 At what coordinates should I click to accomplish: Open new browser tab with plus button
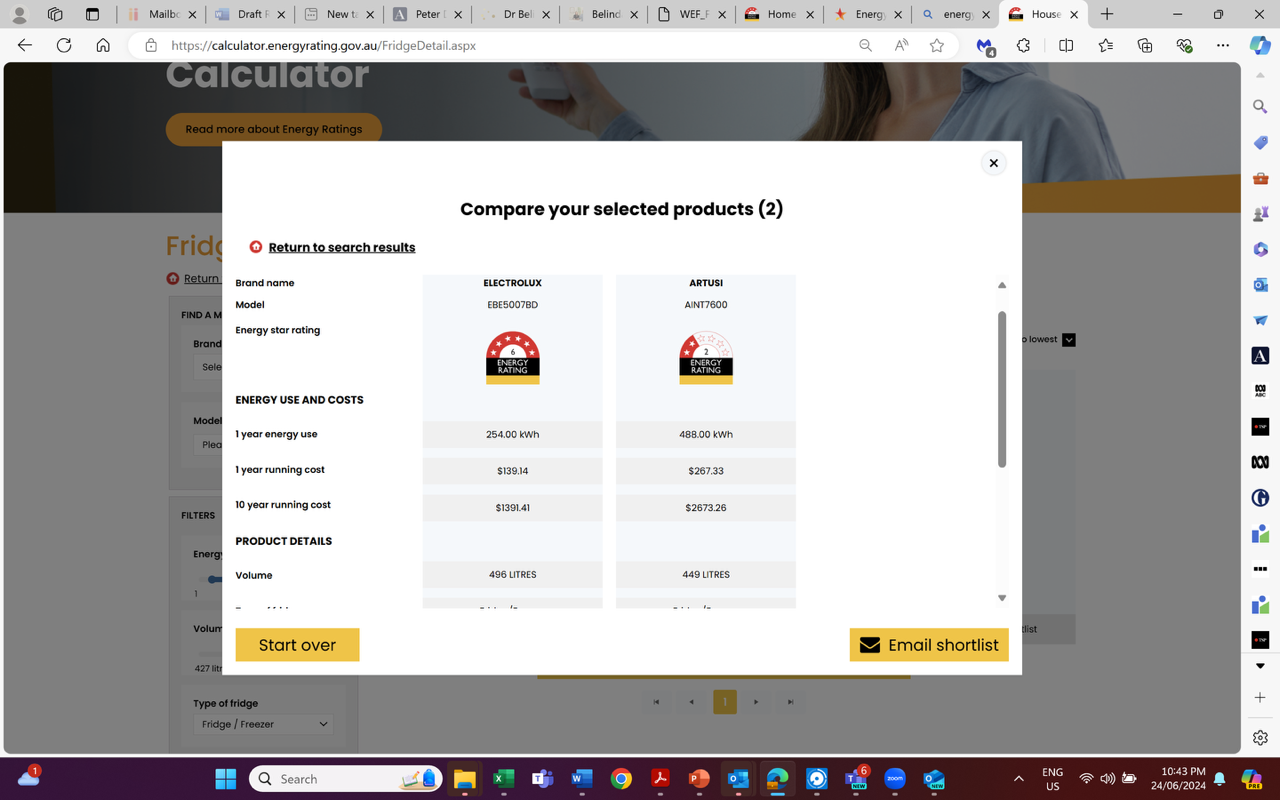coord(1107,14)
